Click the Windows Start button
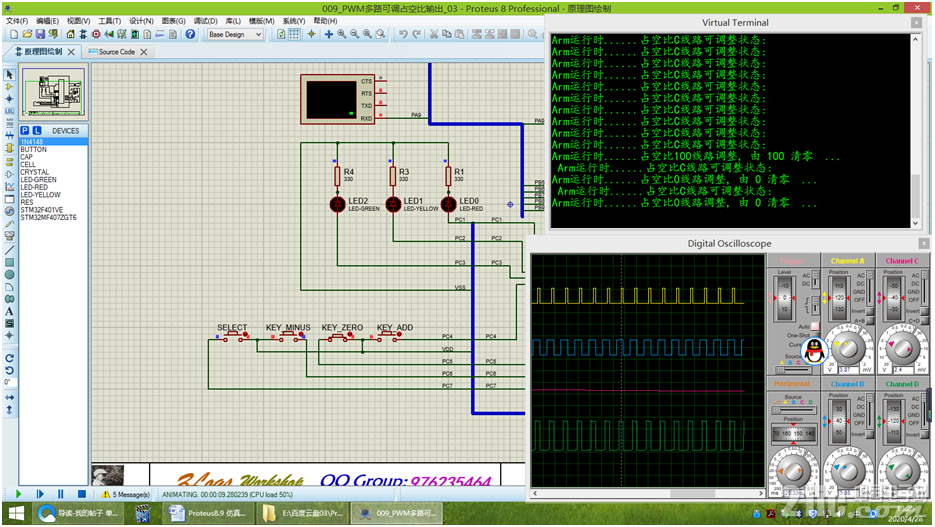Screen dimensions: 935x527 pyautogui.click(x=16, y=513)
